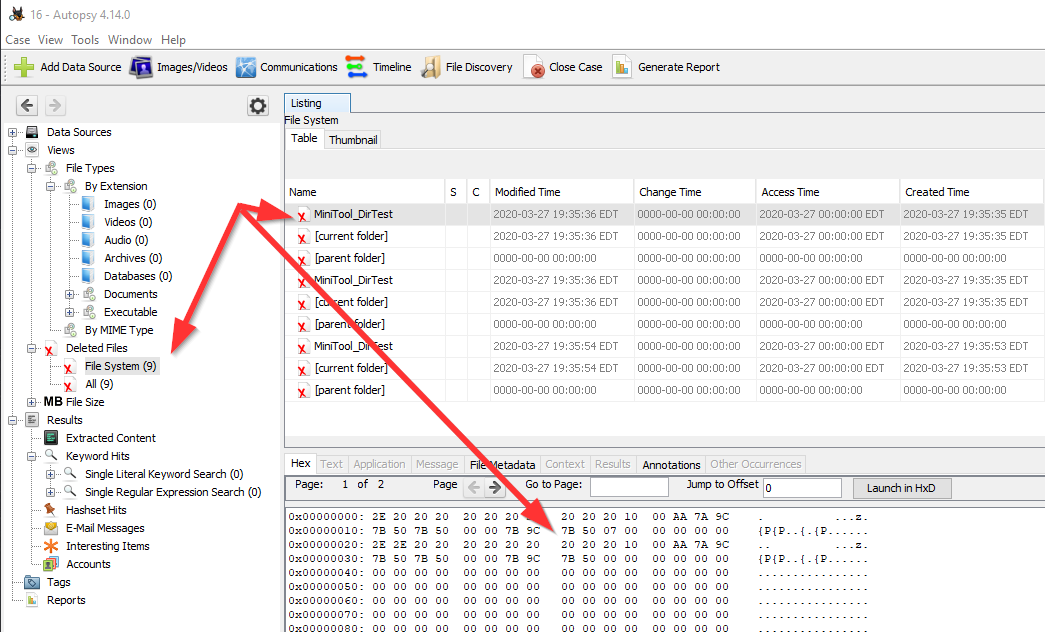1045x632 pixels.
Task: Sort by Access Time column header
Action: click(828, 192)
